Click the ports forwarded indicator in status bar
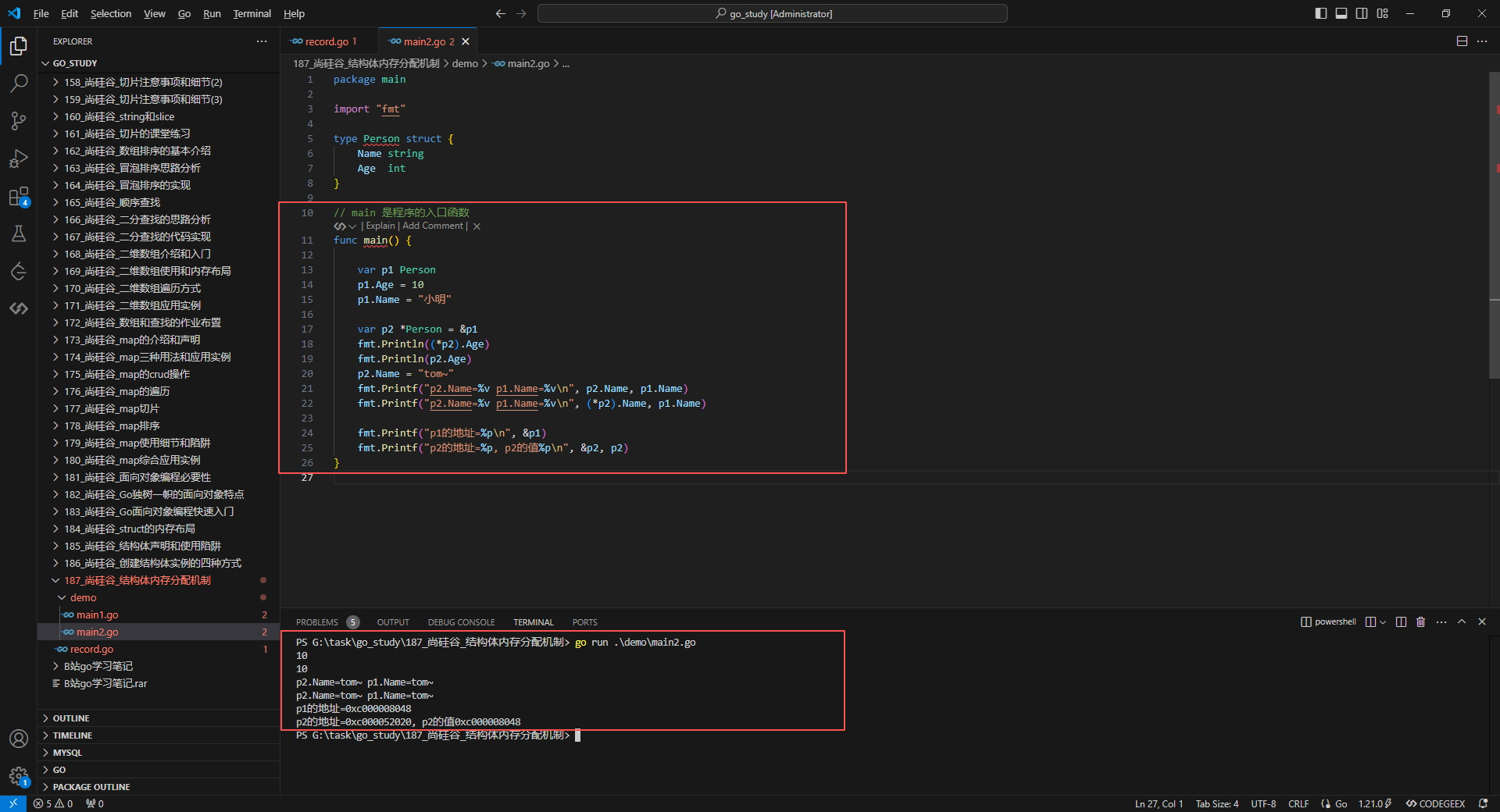 [x=95, y=803]
